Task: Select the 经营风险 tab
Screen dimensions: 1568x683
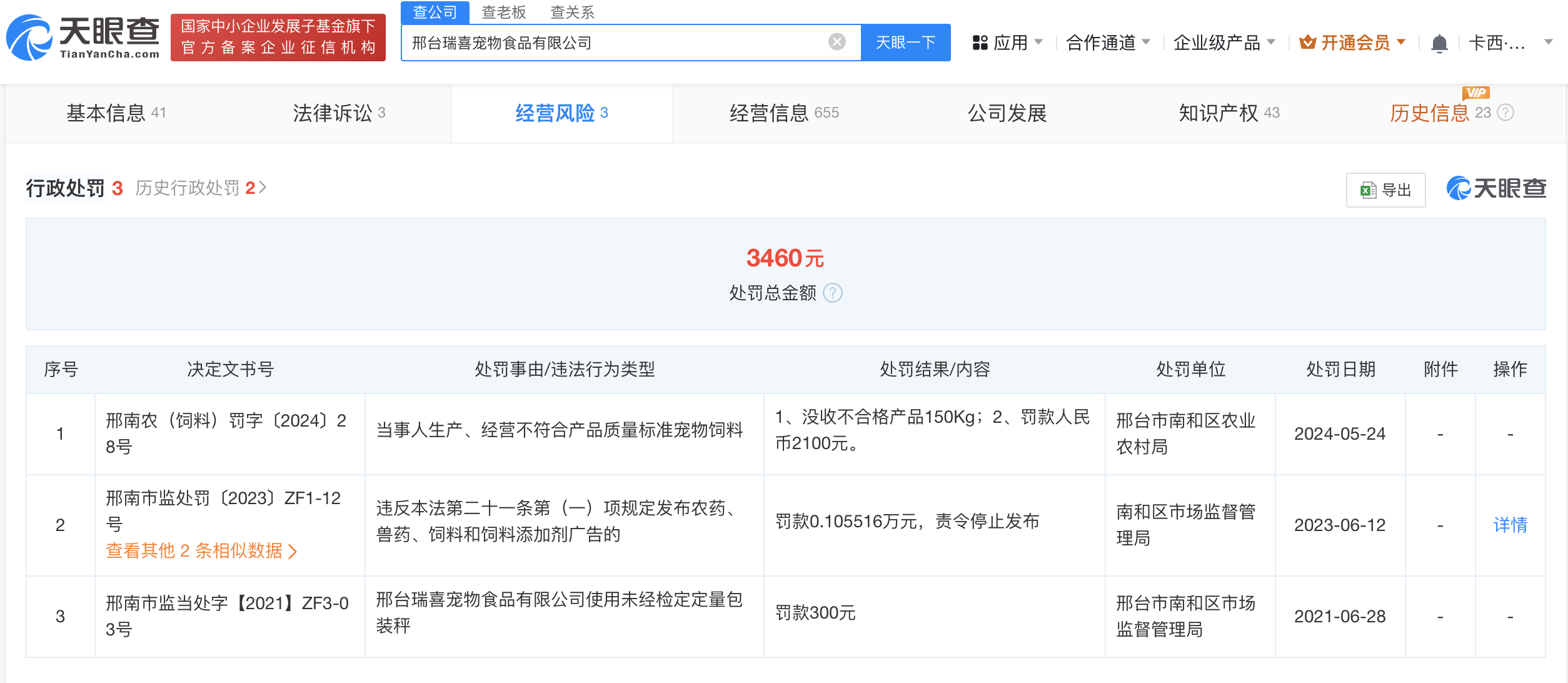Action: 561,113
